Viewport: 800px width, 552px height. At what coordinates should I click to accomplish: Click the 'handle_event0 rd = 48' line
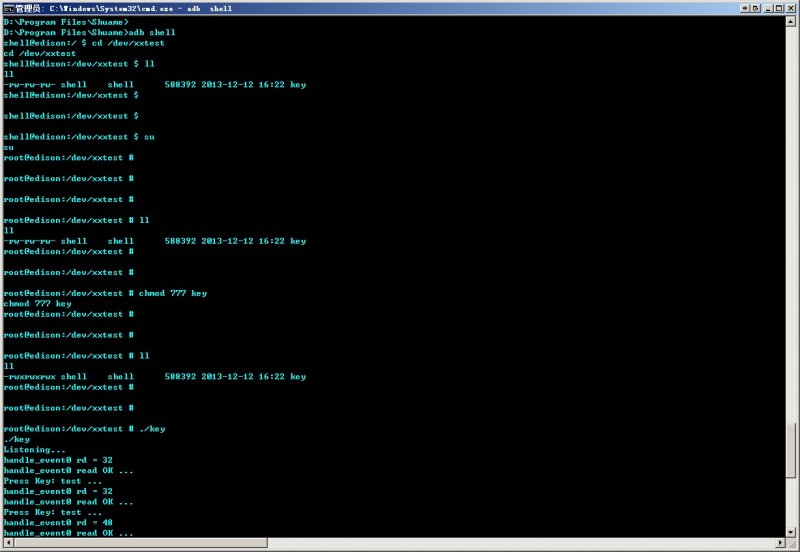pyautogui.click(x=58, y=522)
